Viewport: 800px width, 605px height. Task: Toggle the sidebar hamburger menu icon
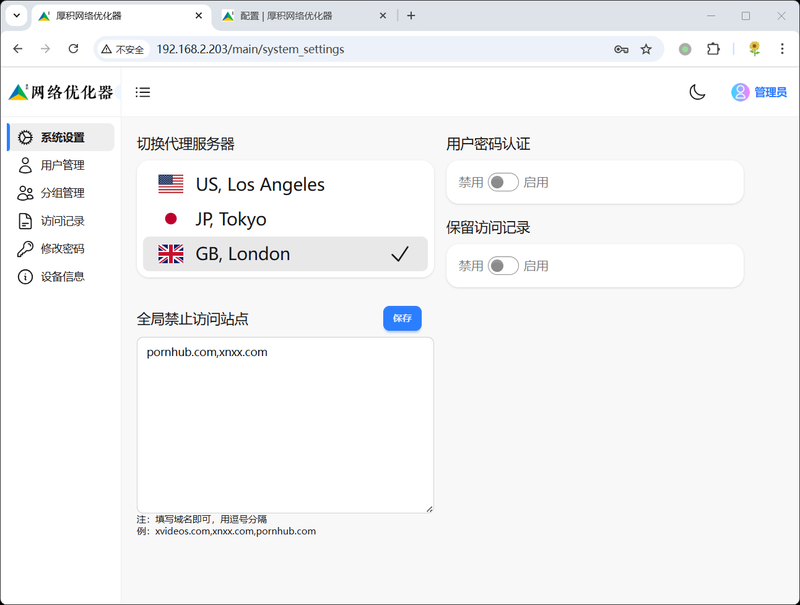coord(143,92)
